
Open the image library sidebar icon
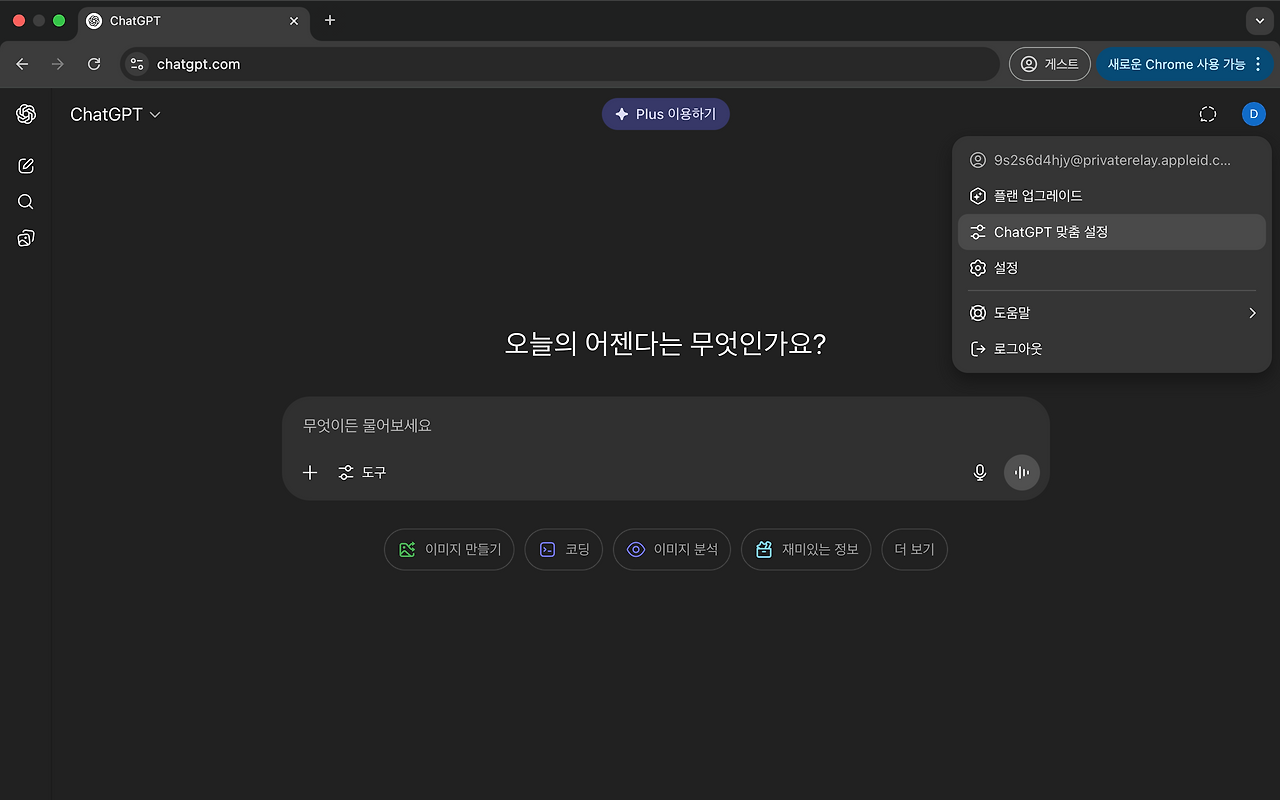pyautogui.click(x=26, y=238)
